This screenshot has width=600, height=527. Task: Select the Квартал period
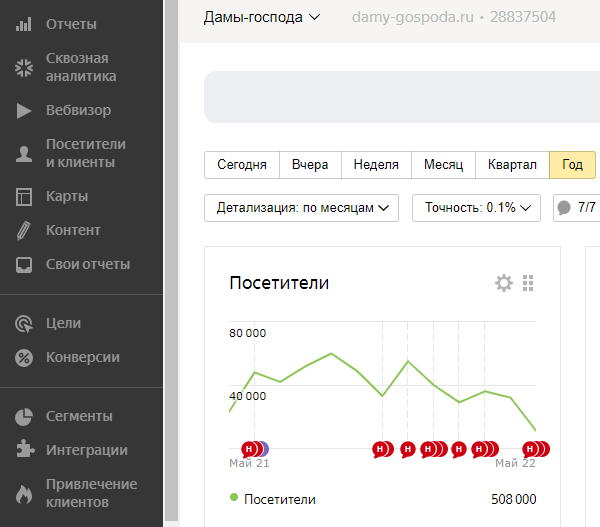(512, 165)
